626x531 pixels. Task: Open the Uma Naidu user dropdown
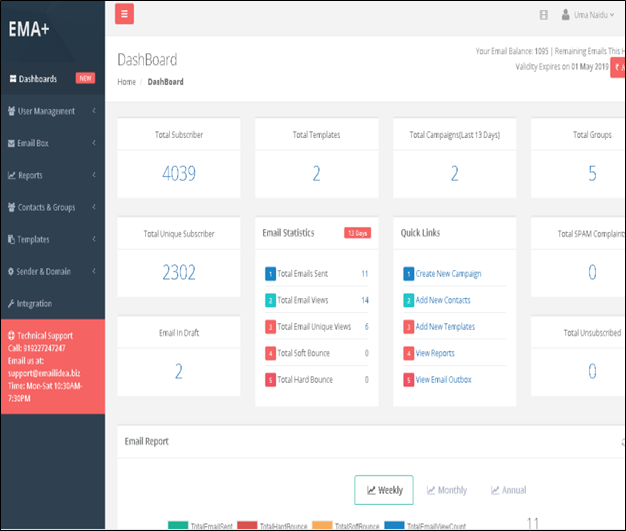click(x=587, y=15)
